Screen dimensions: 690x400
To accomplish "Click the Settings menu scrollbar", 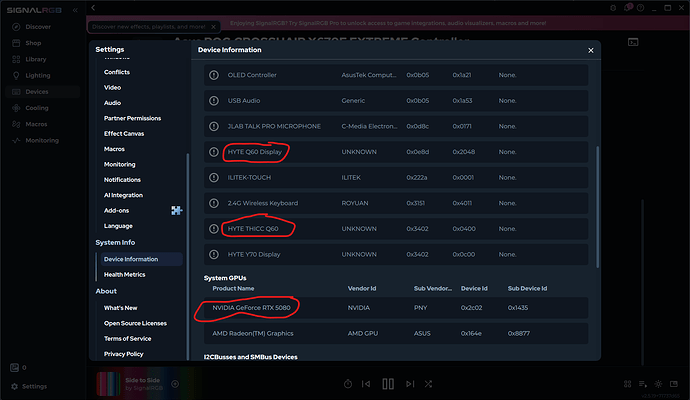I will (x=188, y=257).
